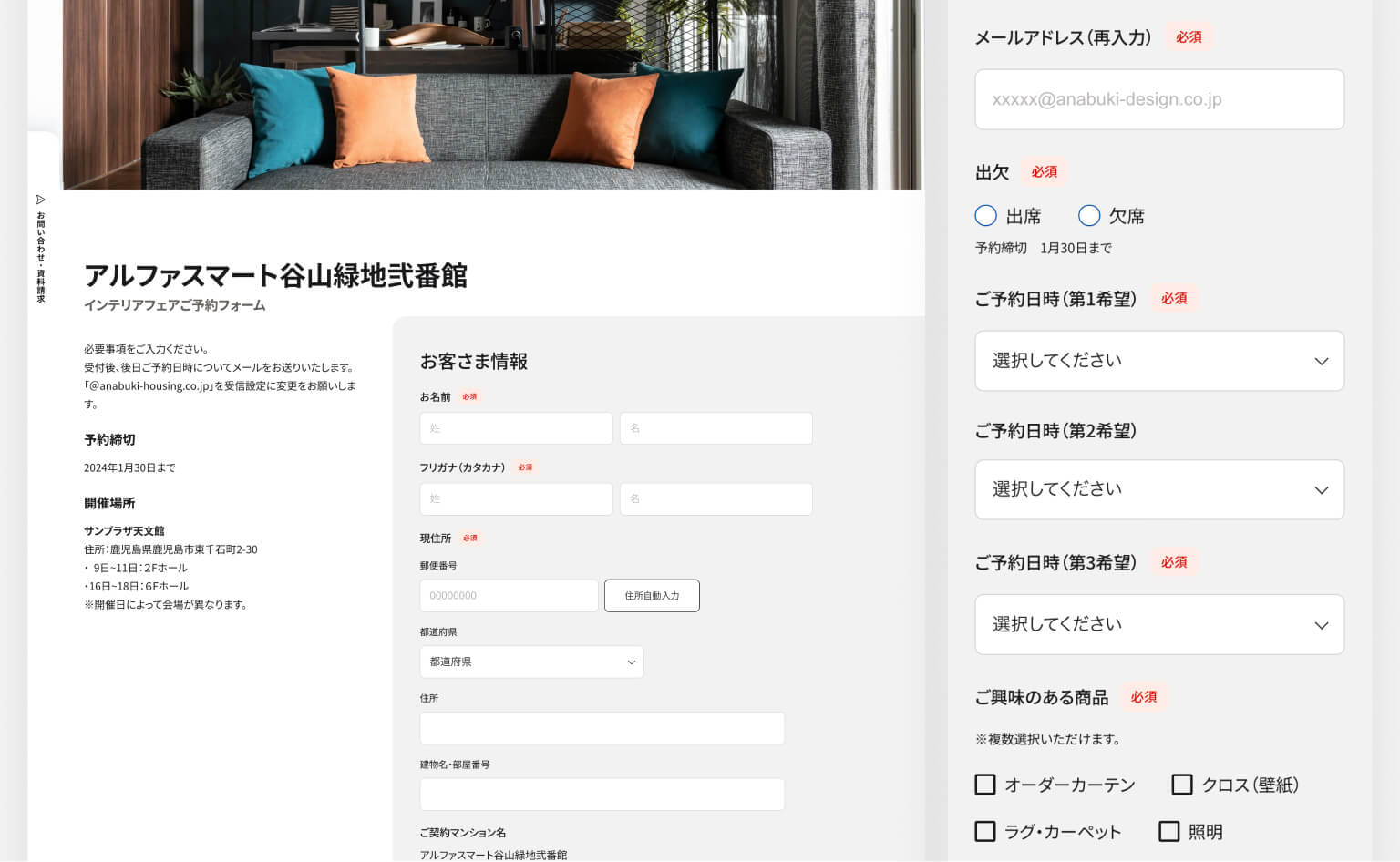The width and height of the screenshot is (1400, 862).
Task: Click the 都道府県 dropdown arrow
Action: click(x=631, y=662)
